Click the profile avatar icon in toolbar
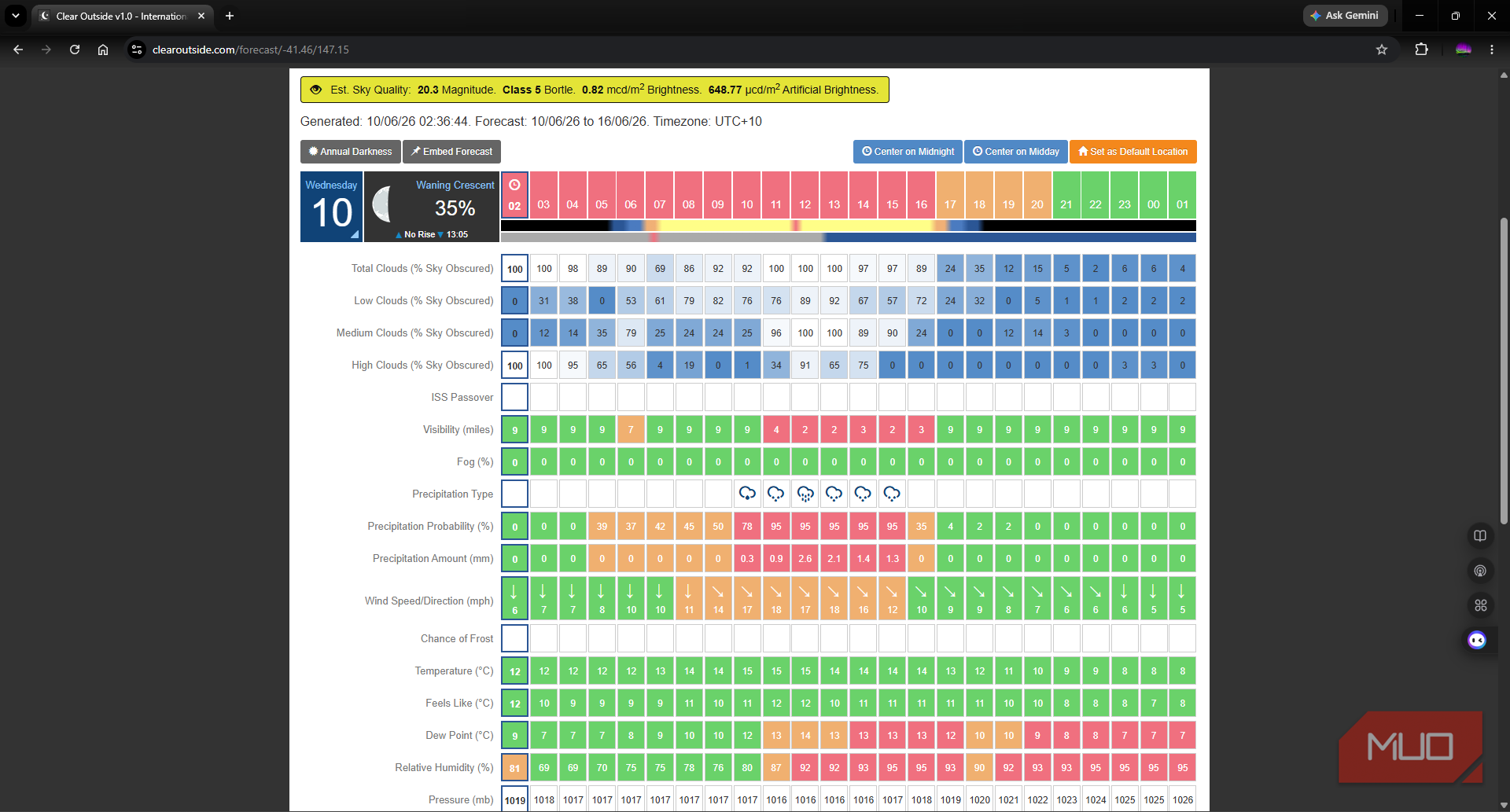 pos(1463,50)
